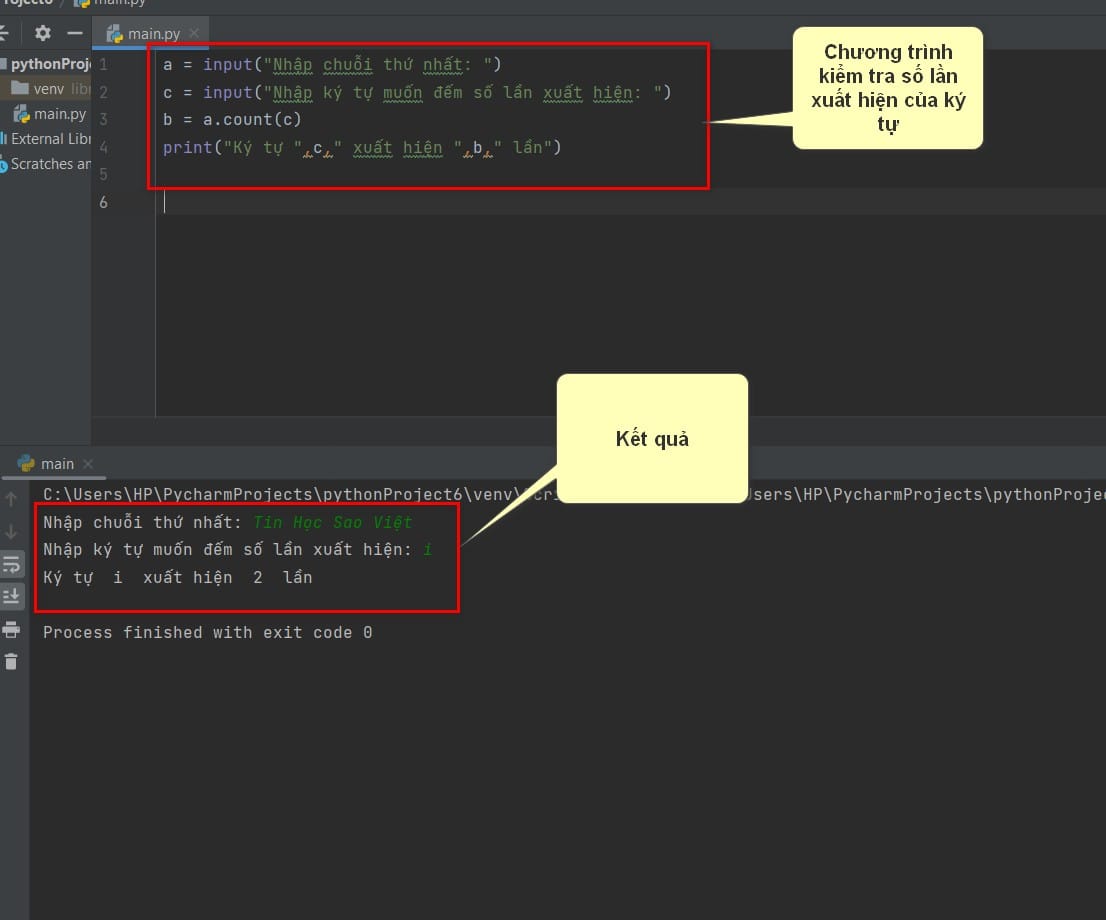This screenshot has width=1106, height=920.
Task: Open the project settings gear icon
Action: [42, 33]
